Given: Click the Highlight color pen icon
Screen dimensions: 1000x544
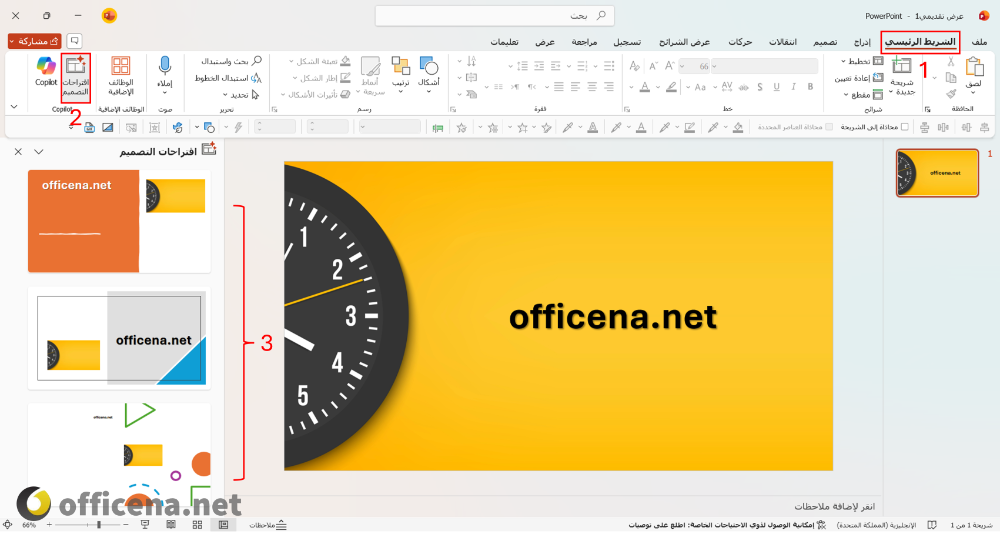Looking at the screenshot, I should click(x=671, y=87).
